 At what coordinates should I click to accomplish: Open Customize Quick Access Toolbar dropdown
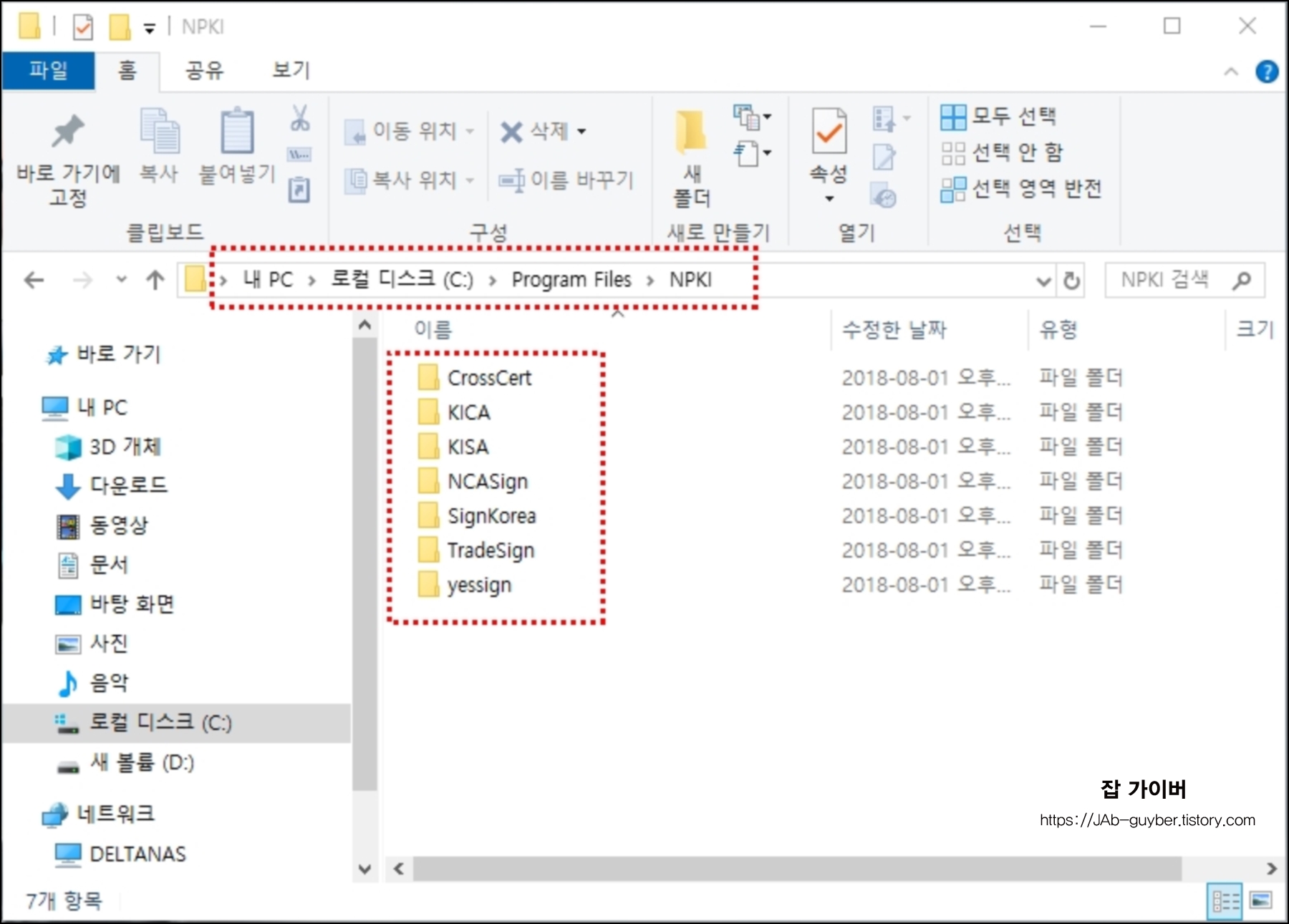click(x=149, y=29)
